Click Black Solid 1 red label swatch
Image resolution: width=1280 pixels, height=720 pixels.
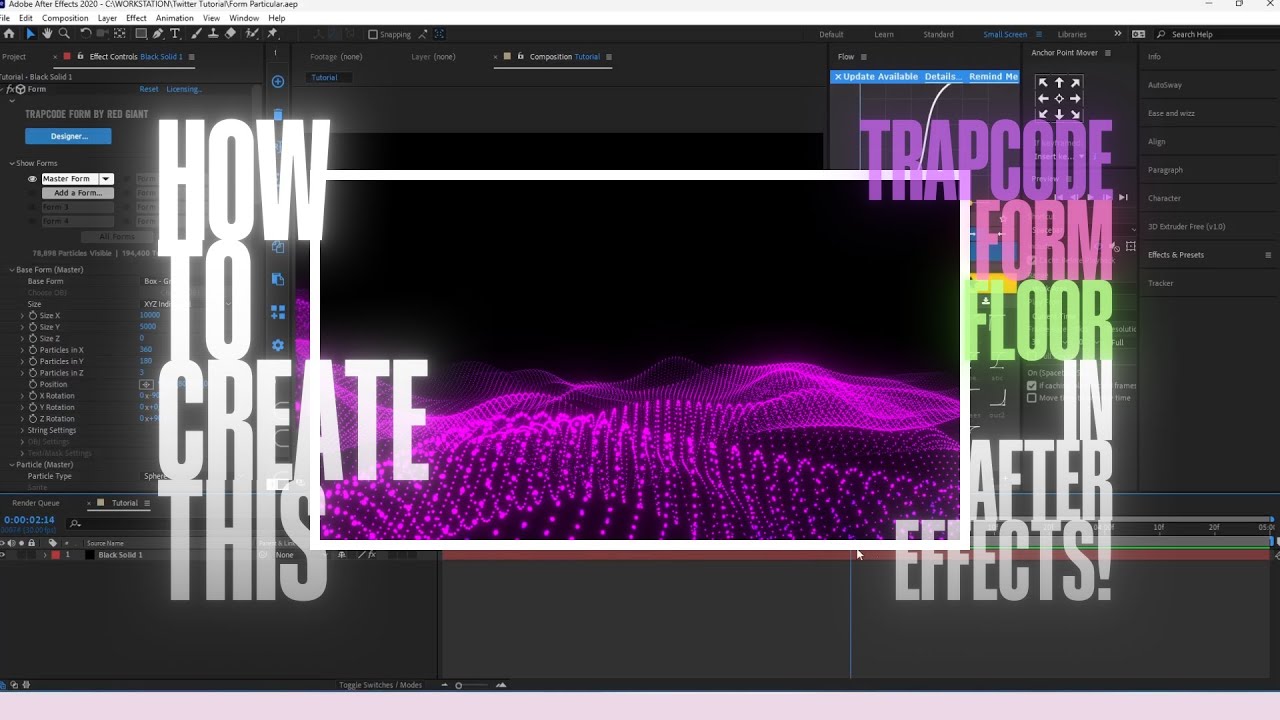(56, 555)
